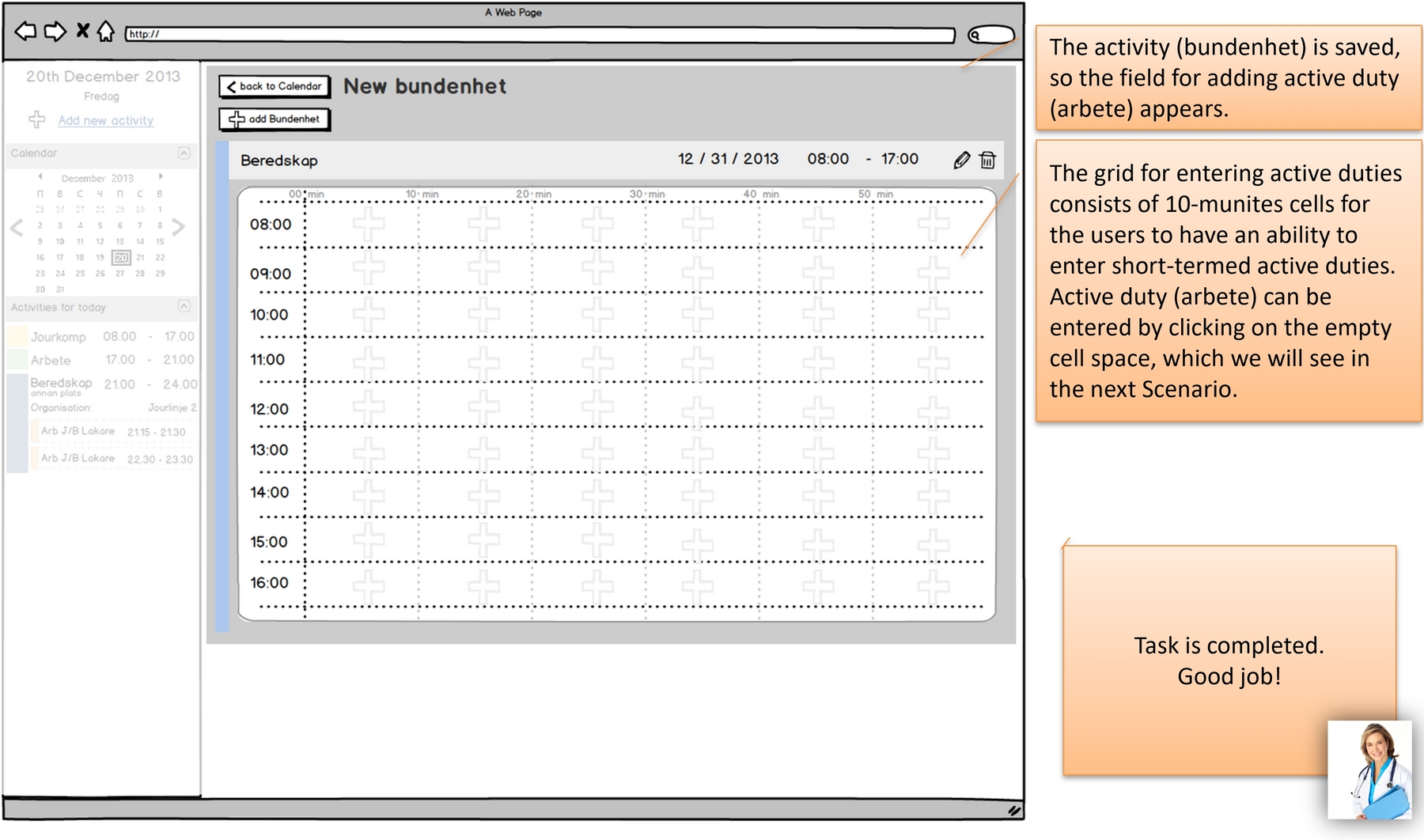Open the Add new activity link

105,120
